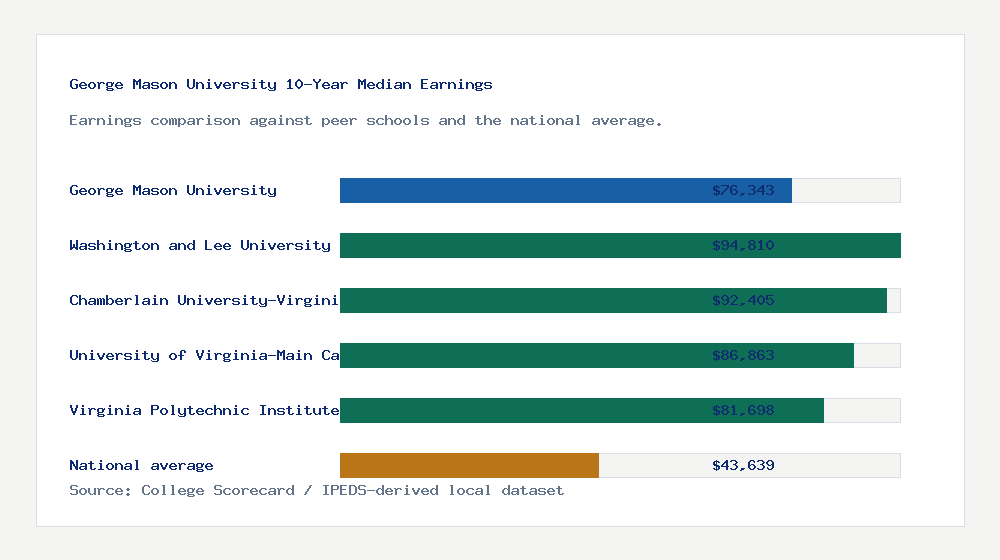Click the chart title 'George Mason University 10-Year Median Earnings'
Screen dimensions: 1000x560
click(x=281, y=84)
